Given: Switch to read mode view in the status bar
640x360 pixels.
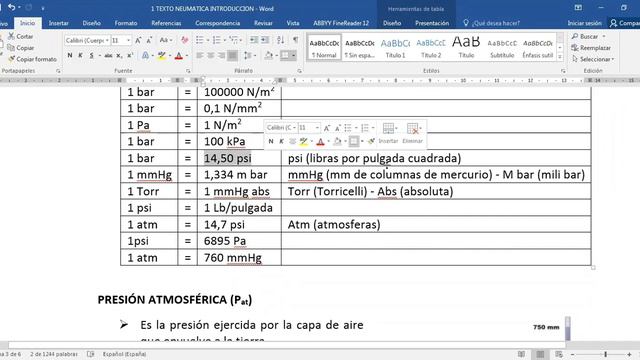Looking at the screenshot, I should 521,354.
